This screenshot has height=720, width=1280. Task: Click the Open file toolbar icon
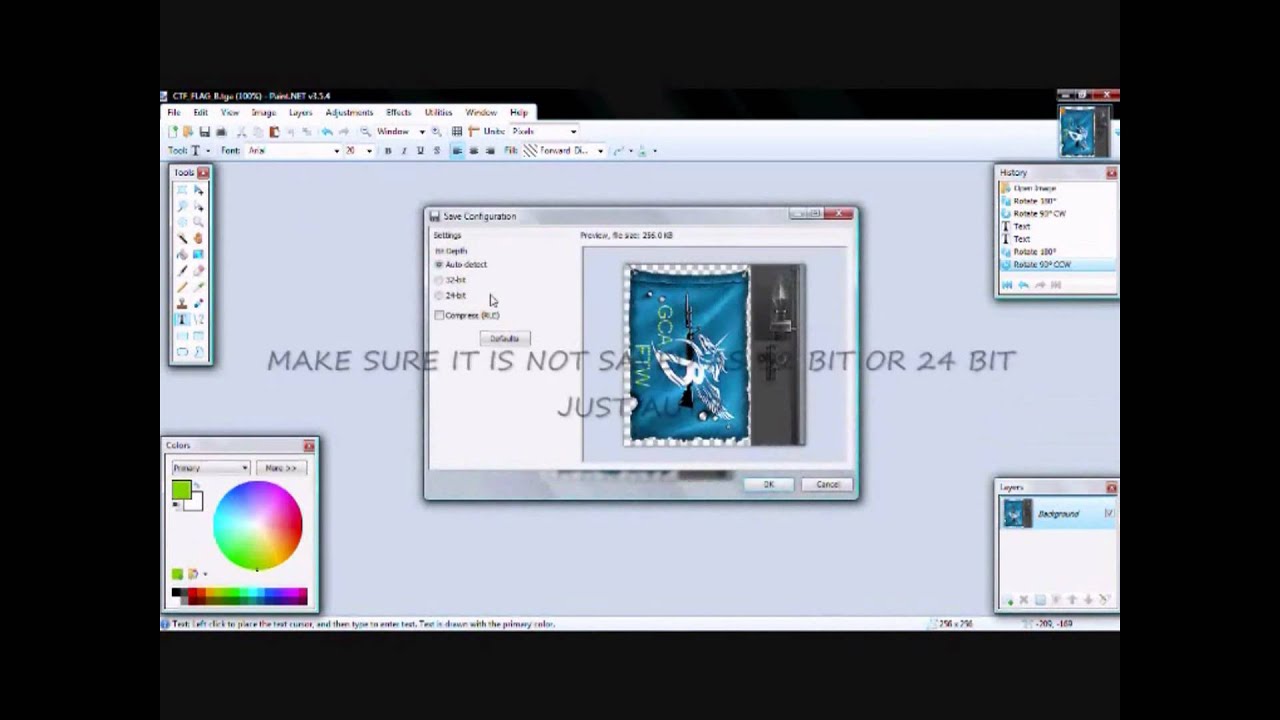tap(188, 131)
